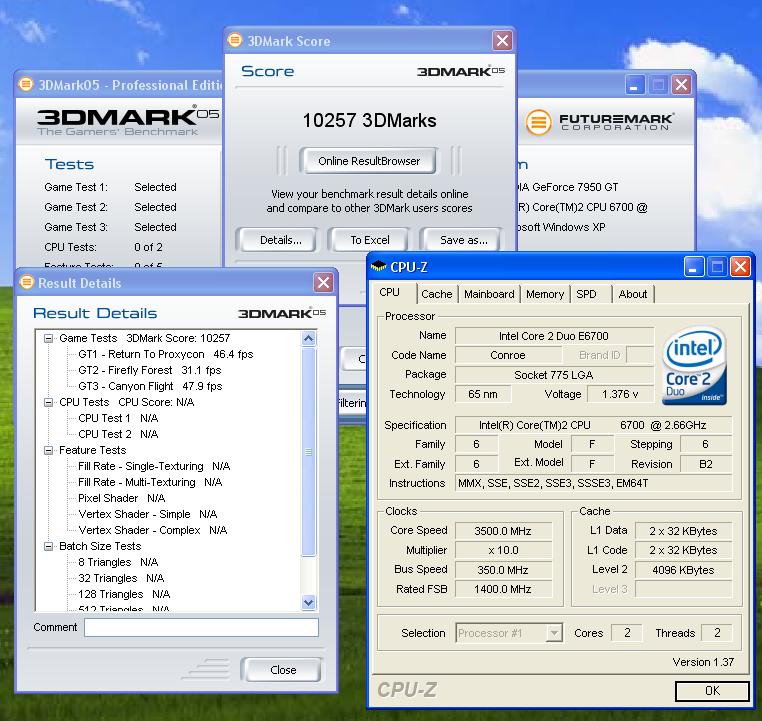Select the 8 Triangles row
762x721 pixels.
click(x=118, y=563)
